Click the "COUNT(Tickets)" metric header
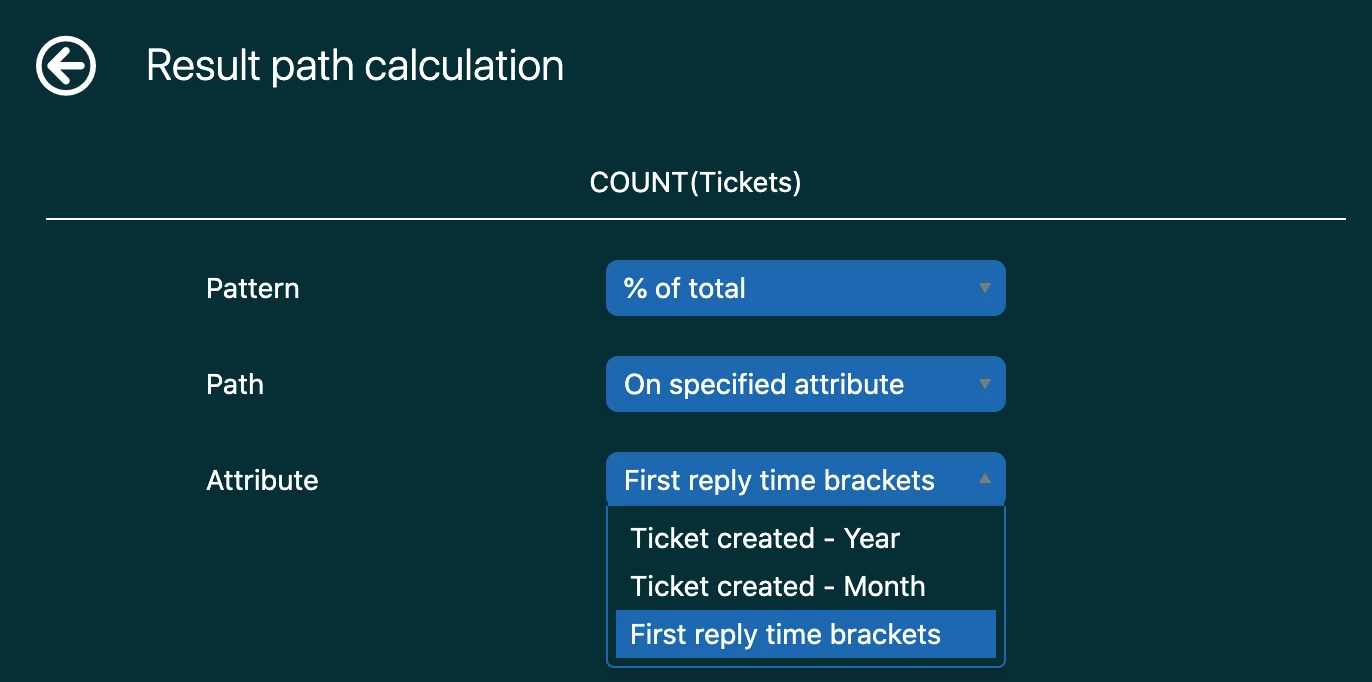 point(695,183)
